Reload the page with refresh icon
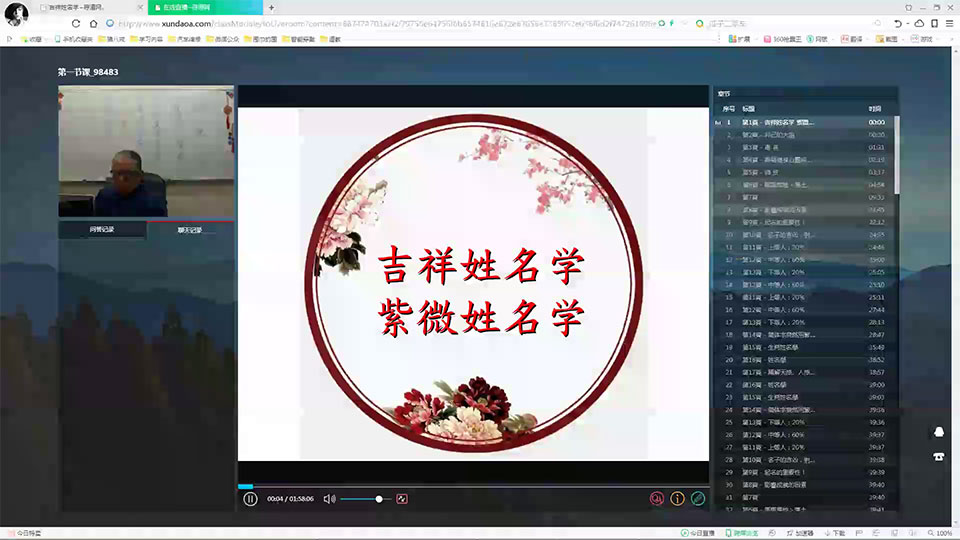Image resolution: width=960 pixels, height=540 pixels. point(76,24)
